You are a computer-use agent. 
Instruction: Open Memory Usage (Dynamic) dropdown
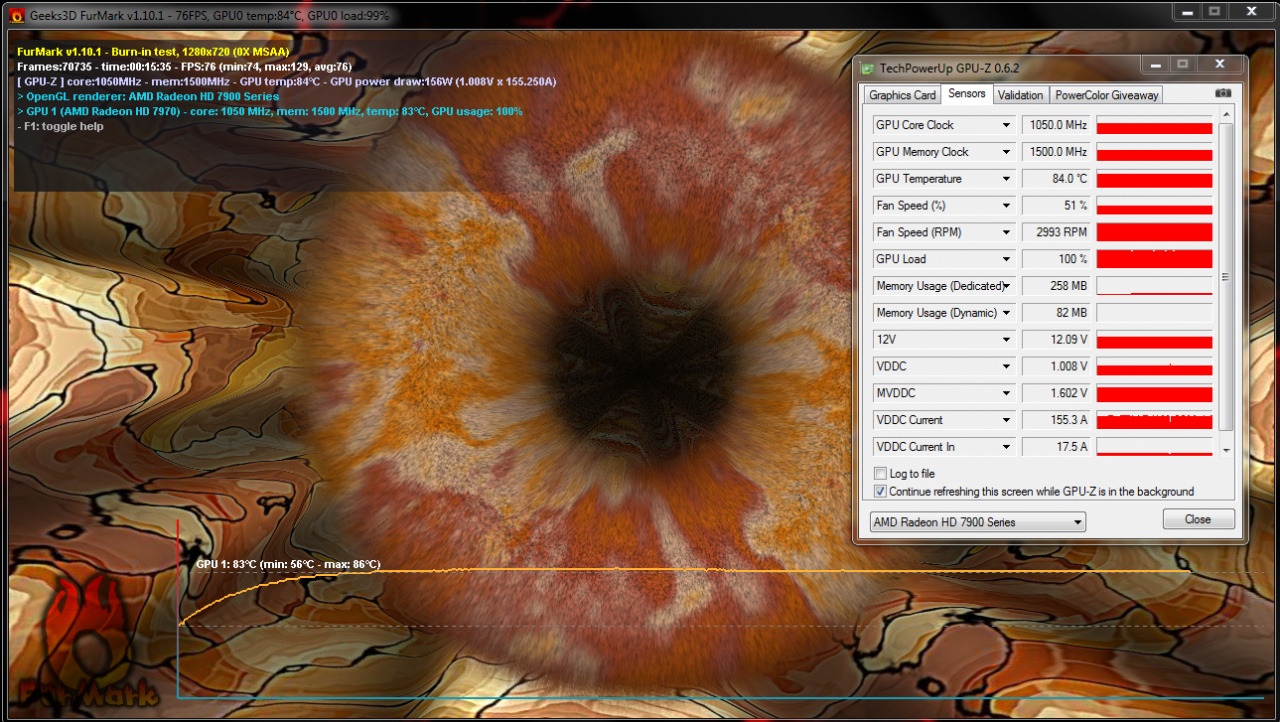tap(1007, 313)
